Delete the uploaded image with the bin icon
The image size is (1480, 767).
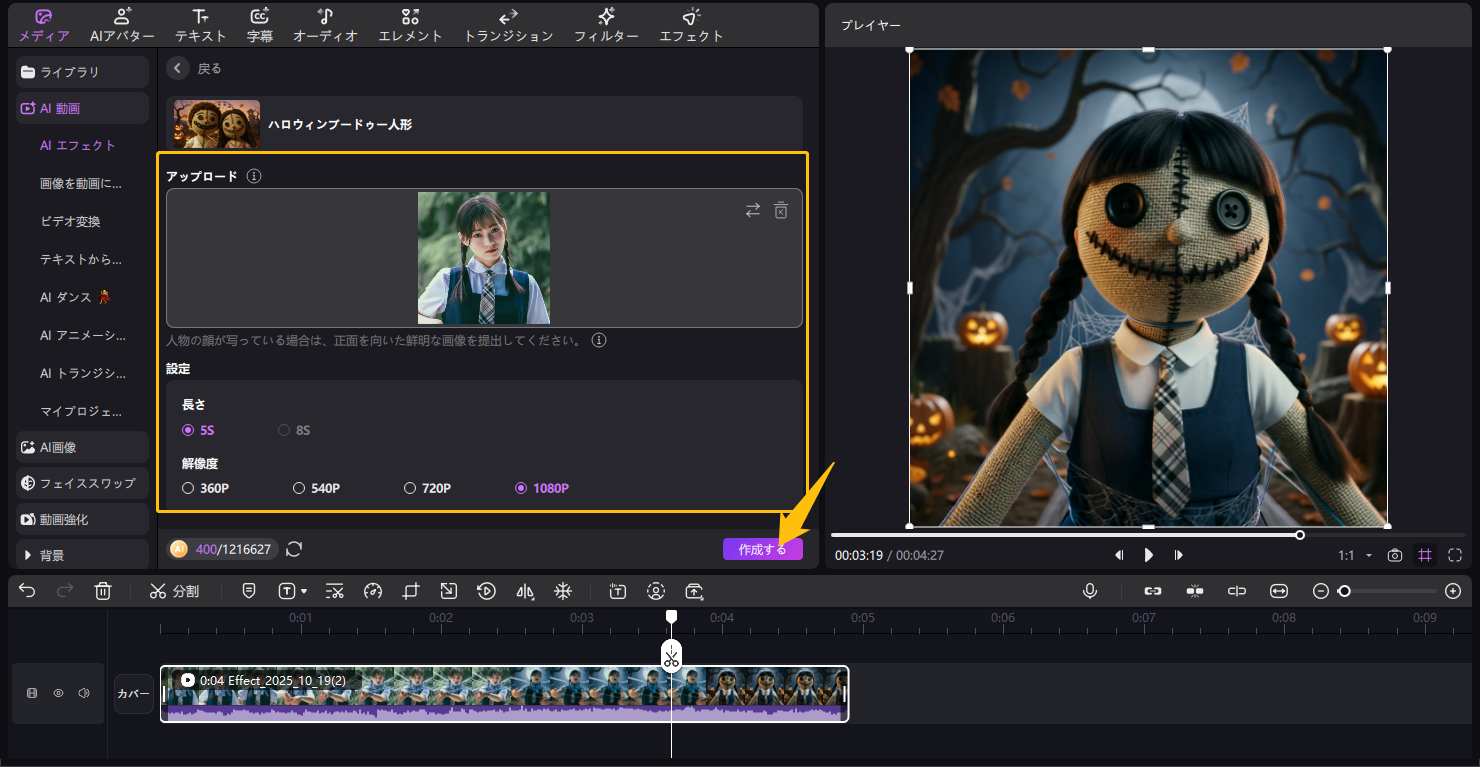tap(781, 210)
